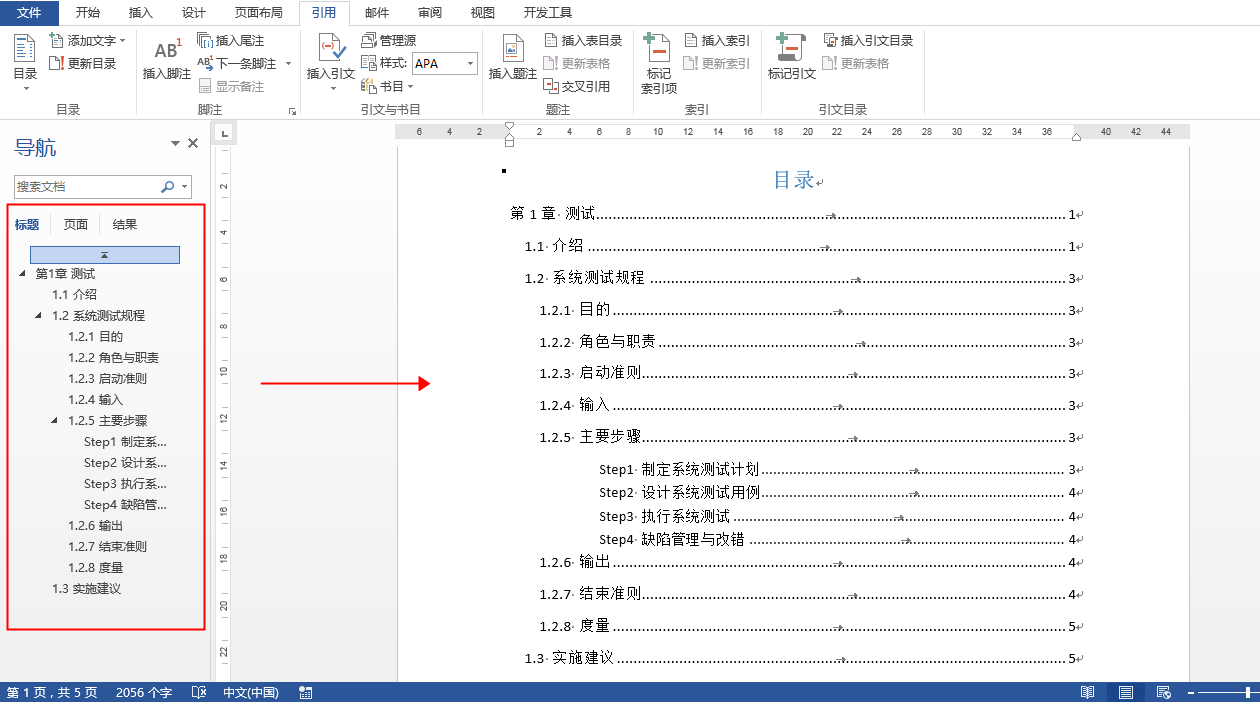
Task: Select 1.1 介绍 in the navigation pane
Action: coord(75,294)
